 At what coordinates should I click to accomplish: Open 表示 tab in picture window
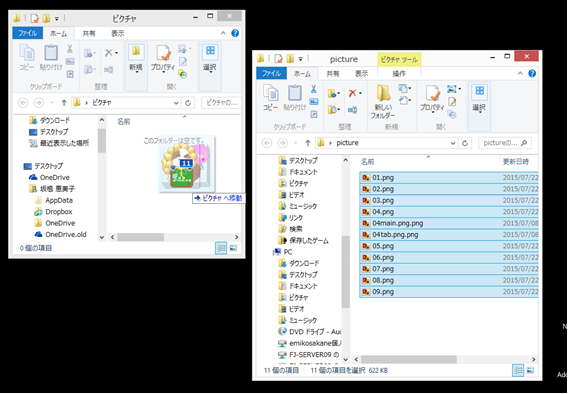click(362, 74)
